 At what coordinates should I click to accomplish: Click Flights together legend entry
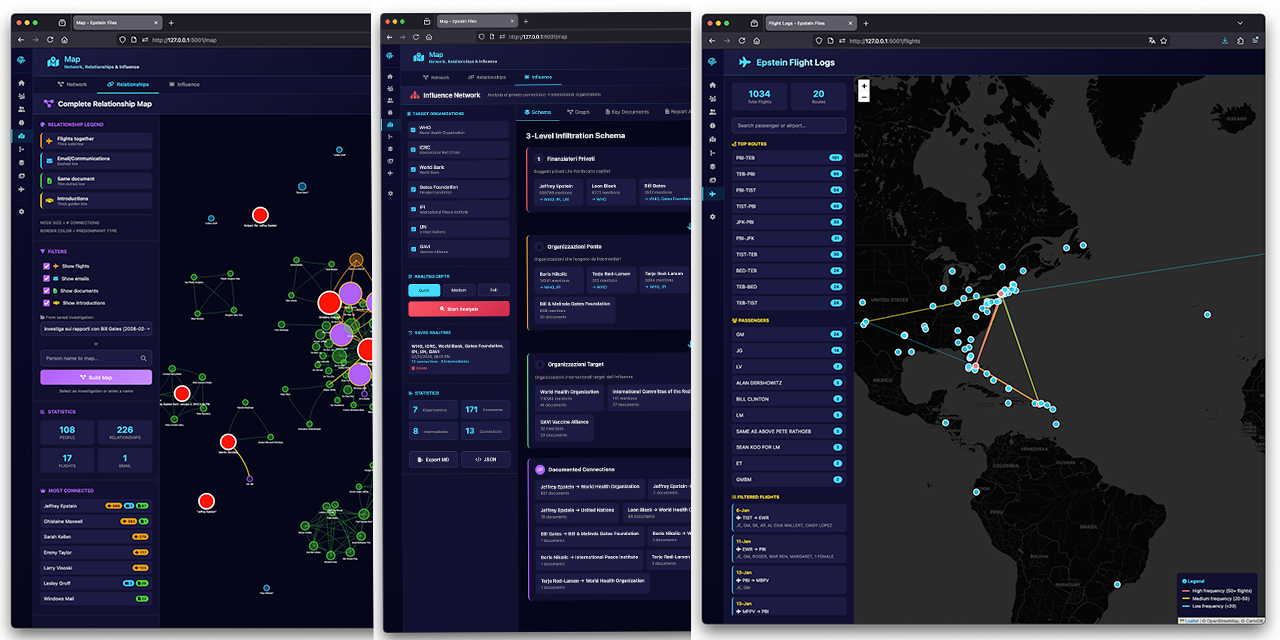pos(97,141)
